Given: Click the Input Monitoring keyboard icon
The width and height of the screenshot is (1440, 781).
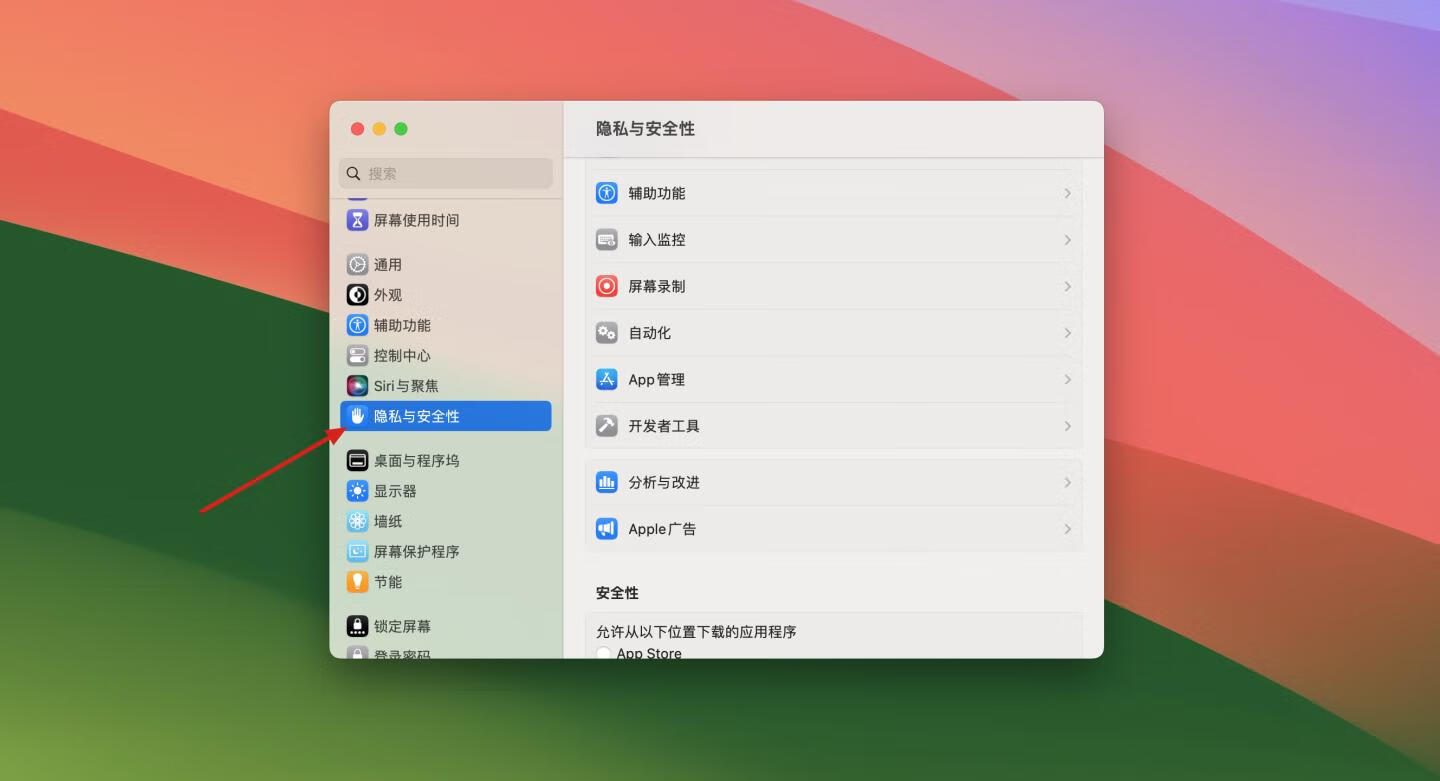Looking at the screenshot, I should [x=607, y=240].
